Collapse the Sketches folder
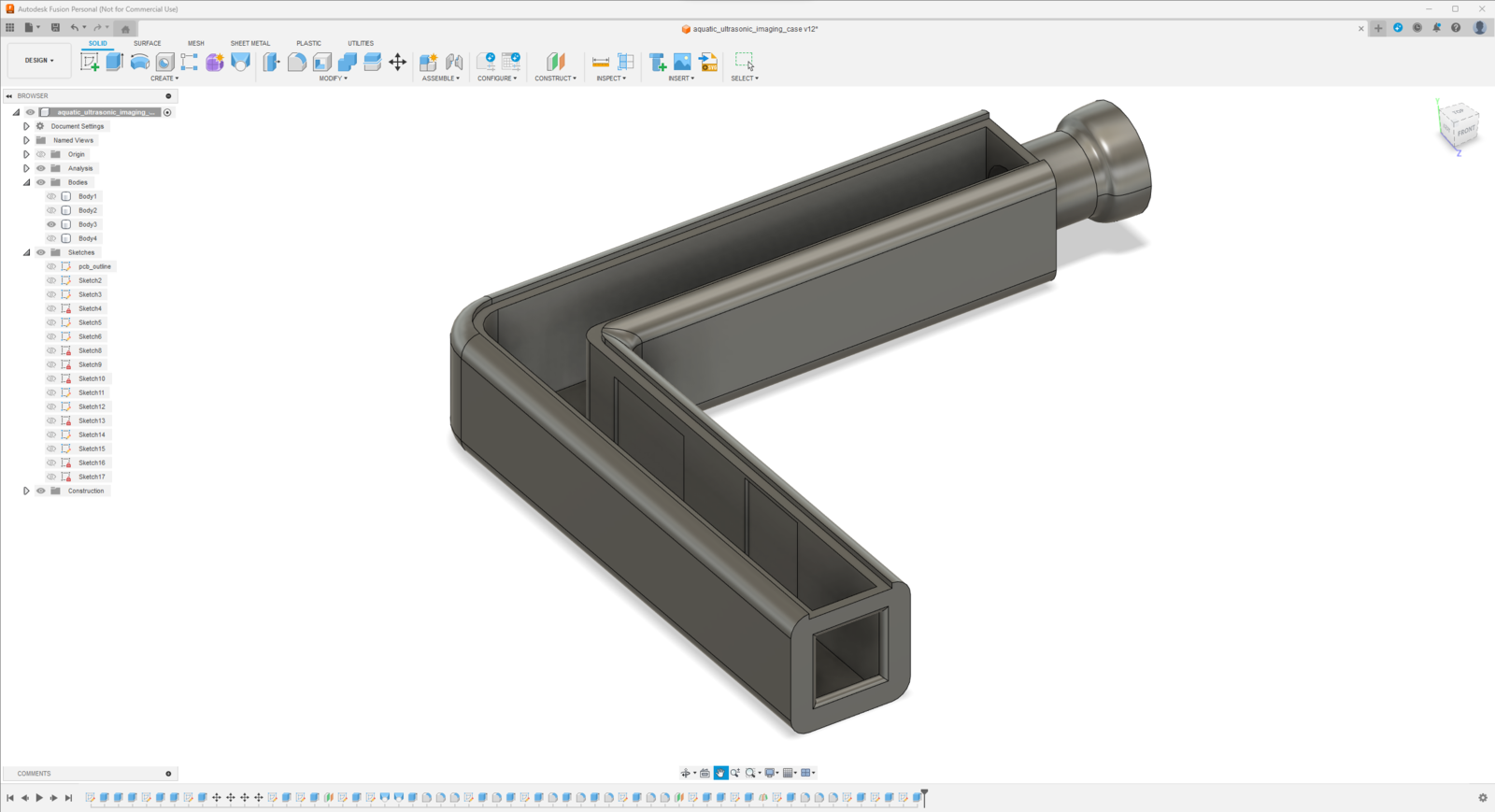This screenshot has height=812, width=1495. point(26,252)
